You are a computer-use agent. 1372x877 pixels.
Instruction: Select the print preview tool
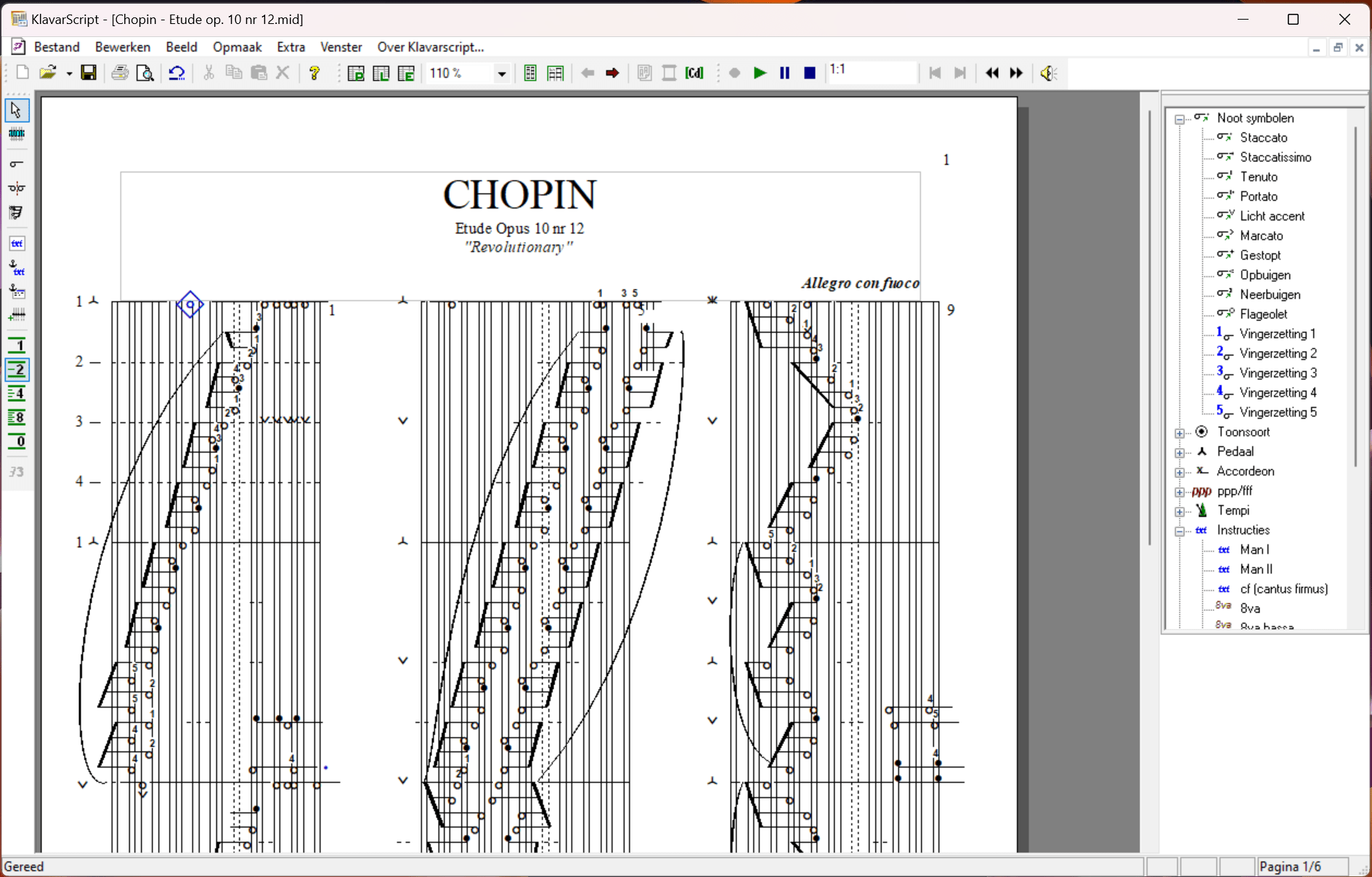(x=145, y=73)
